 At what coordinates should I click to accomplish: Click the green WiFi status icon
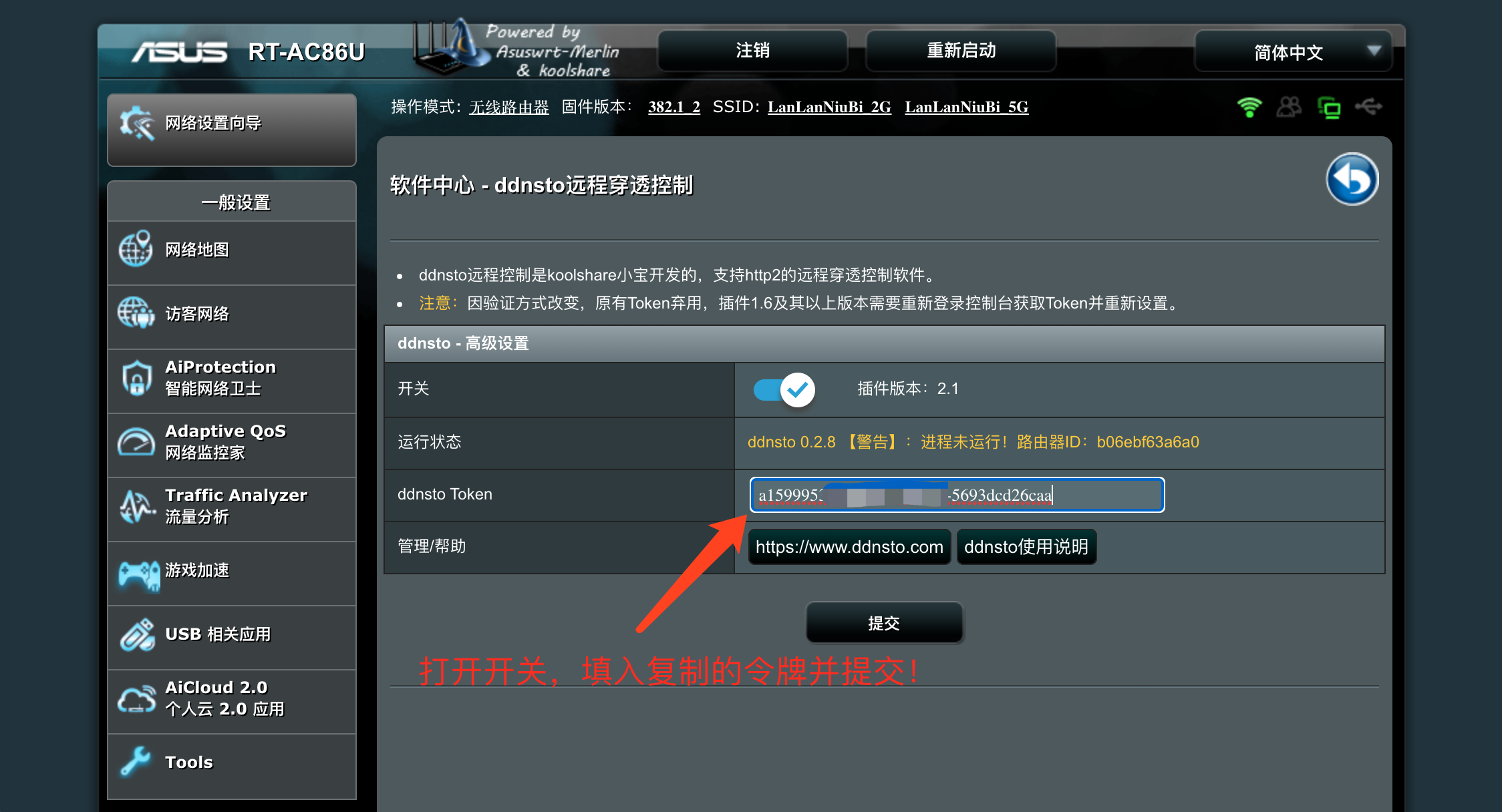(x=1249, y=107)
